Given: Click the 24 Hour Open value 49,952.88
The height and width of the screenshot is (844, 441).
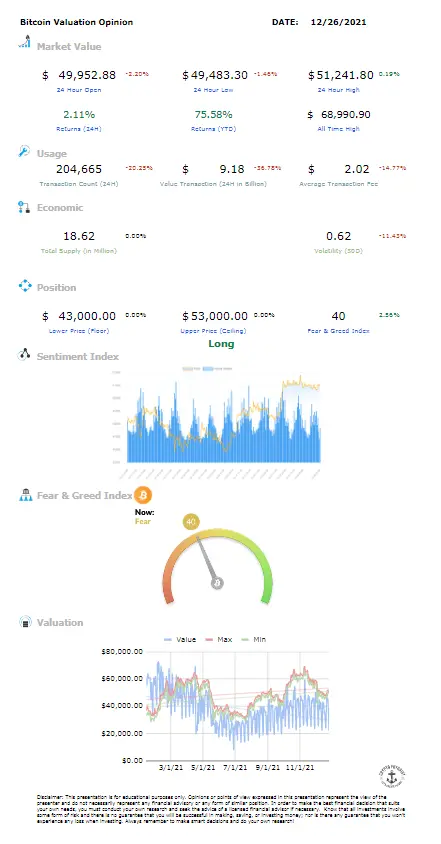Looking at the screenshot, I should point(87,75).
